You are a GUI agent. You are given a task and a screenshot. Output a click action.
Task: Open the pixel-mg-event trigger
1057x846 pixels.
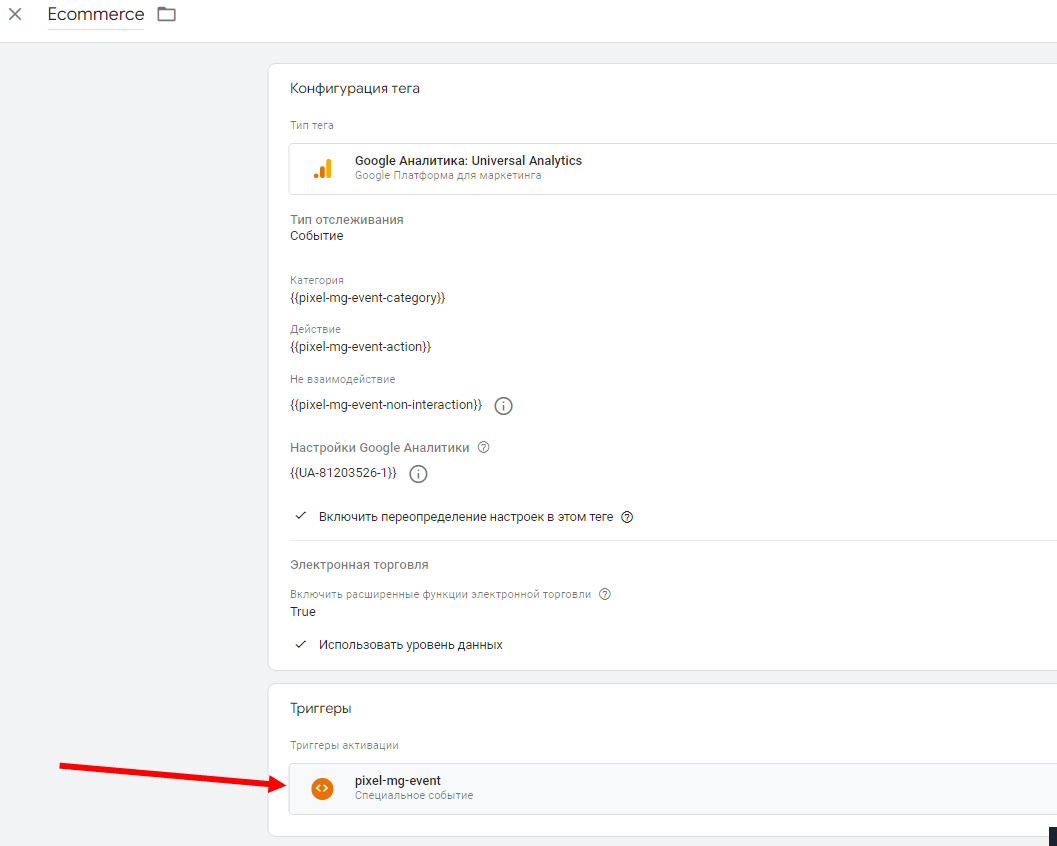673,789
